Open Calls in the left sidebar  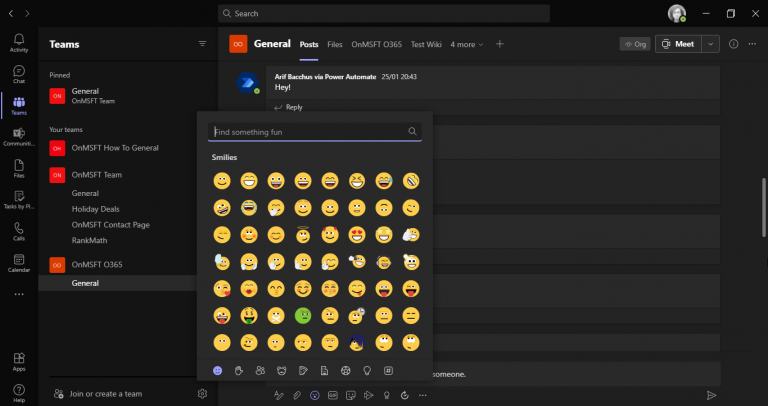point(19,232)
